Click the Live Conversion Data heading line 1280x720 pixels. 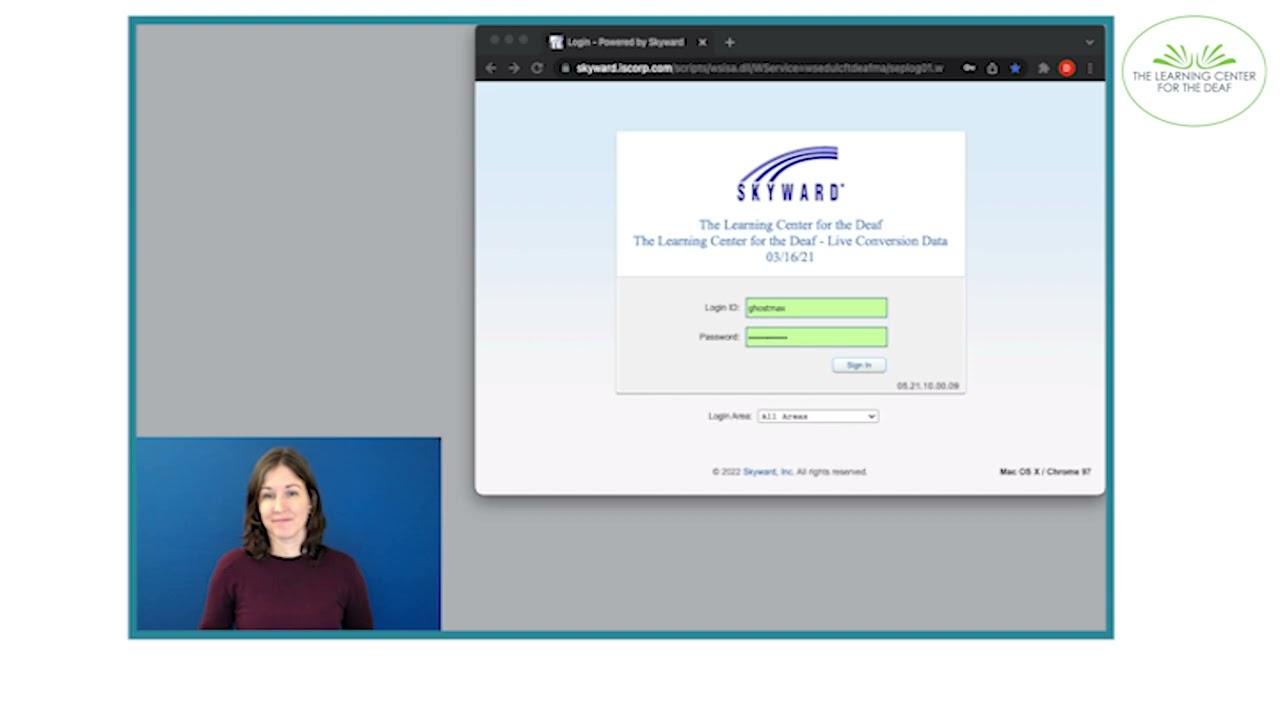point(790,241)
